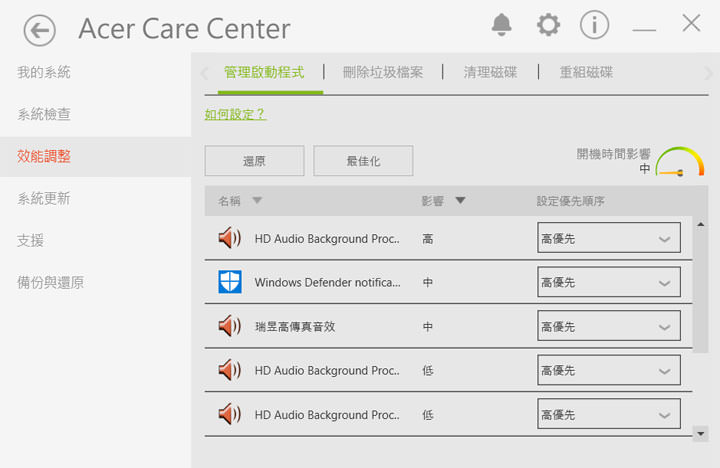The height and width of the screenshot is (468, 720).
Task: Open priority dropdown for 瑞昱高傳真音效
Action: click(x=608, y=326)
